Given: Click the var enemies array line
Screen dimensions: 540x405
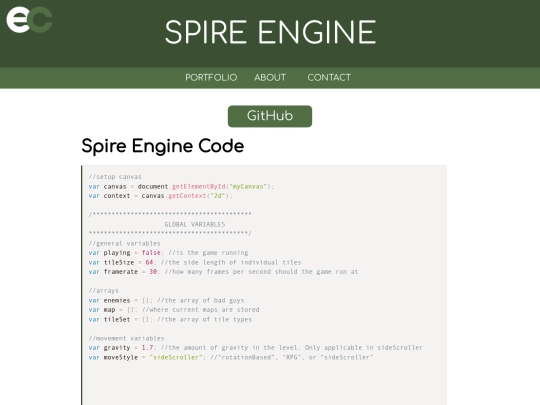Looking at the screenshot, I should pyautogui.click(x=166, y=300).
